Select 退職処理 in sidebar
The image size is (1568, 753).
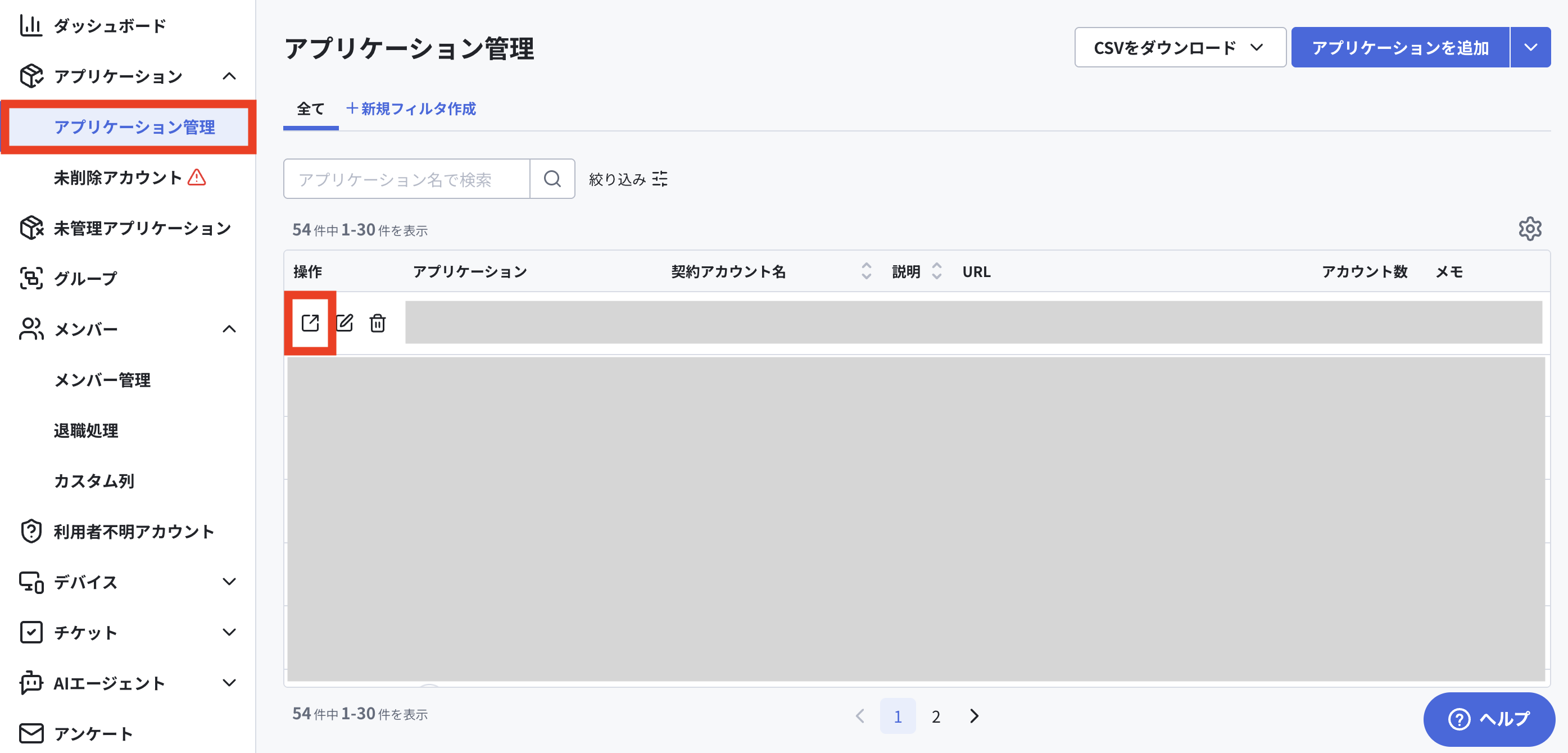[86, 430]
